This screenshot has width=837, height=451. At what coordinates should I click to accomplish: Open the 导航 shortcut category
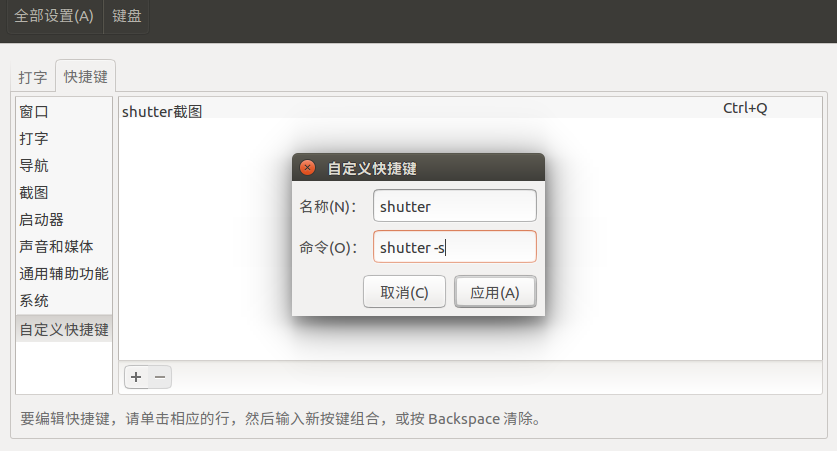pos(64,165)
